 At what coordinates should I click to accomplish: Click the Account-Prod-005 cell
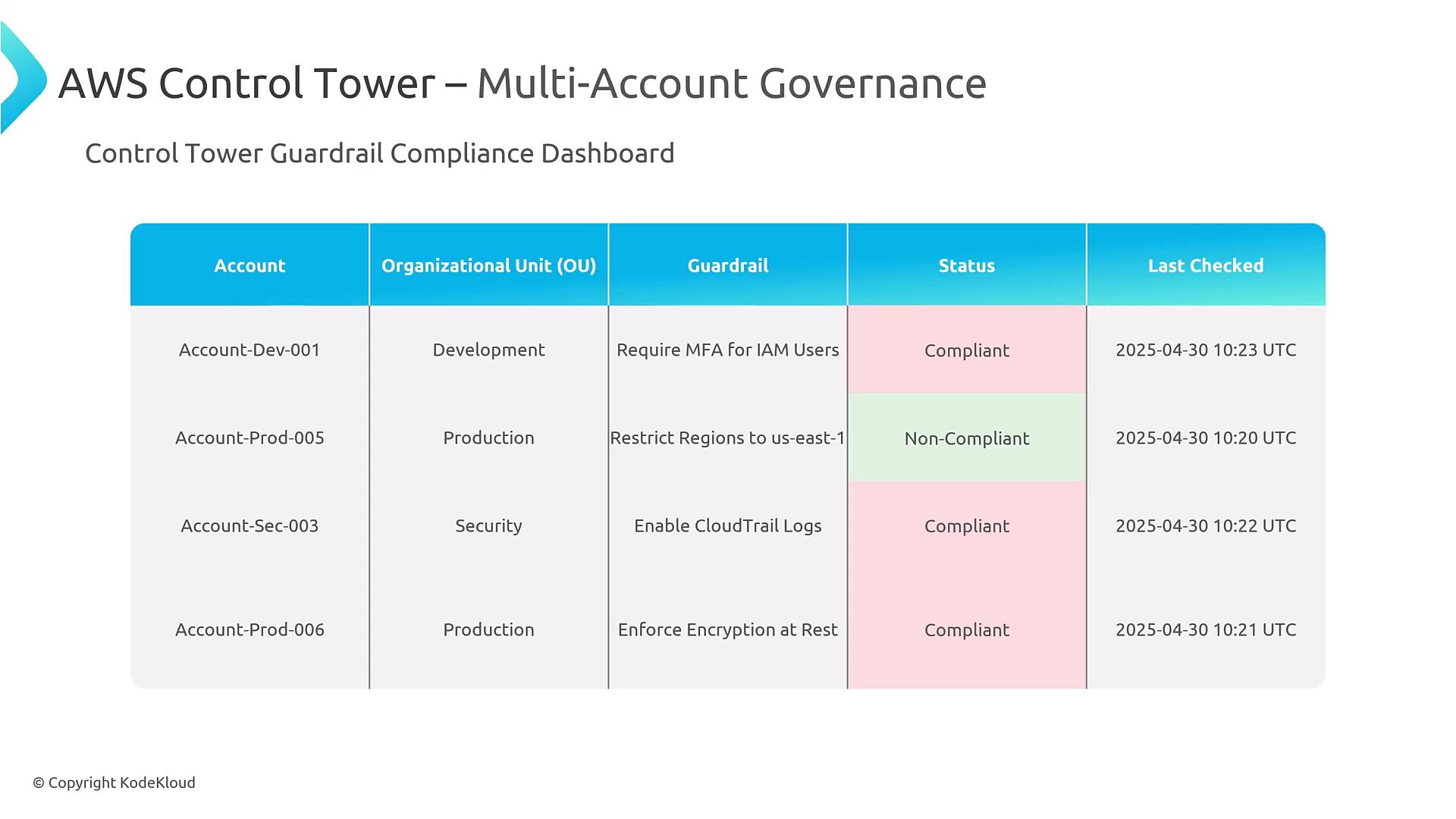[x=249, y=438]
